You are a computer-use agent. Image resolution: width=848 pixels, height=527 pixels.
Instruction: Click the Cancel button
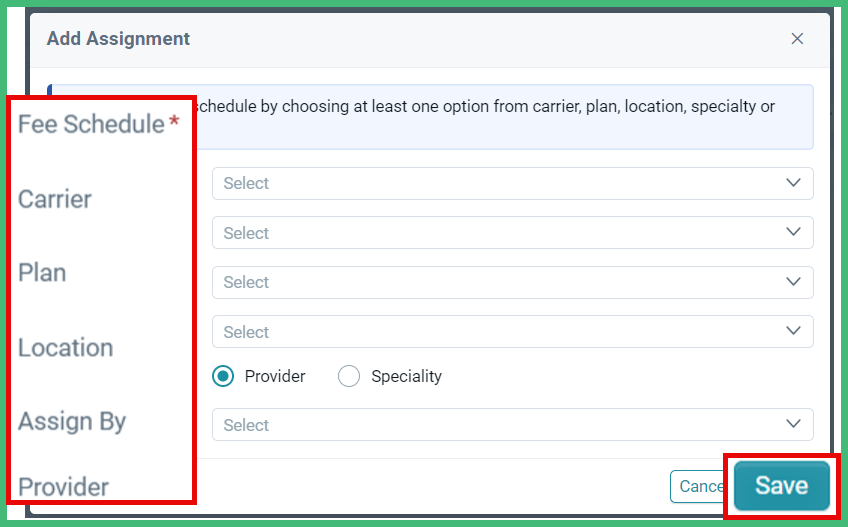pyautogui.click(x=700, y=486)
